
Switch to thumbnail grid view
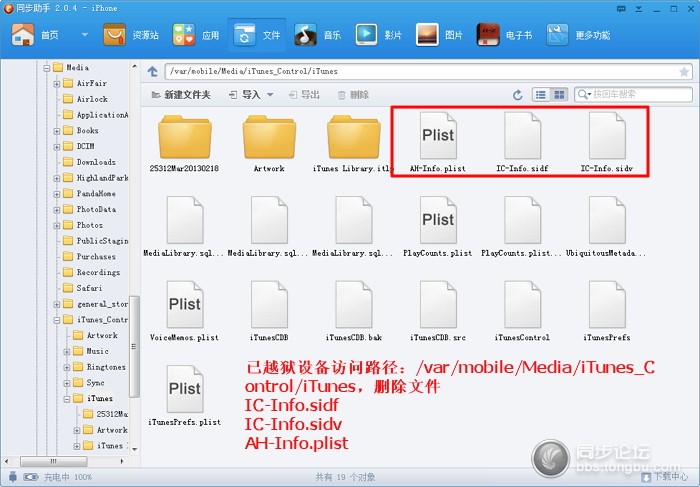pos(559,95)
